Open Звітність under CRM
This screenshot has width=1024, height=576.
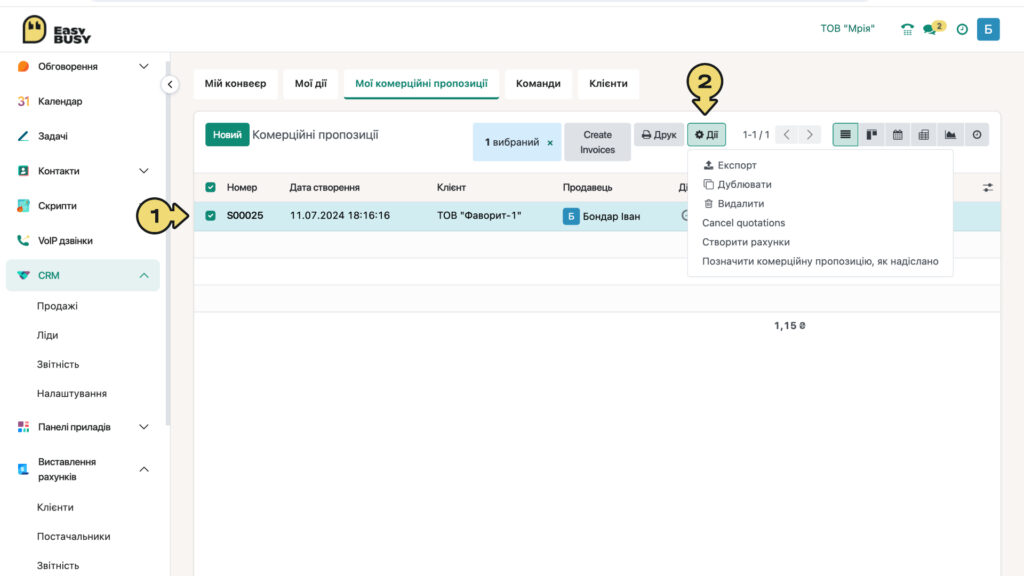click(x=58, y=364)
